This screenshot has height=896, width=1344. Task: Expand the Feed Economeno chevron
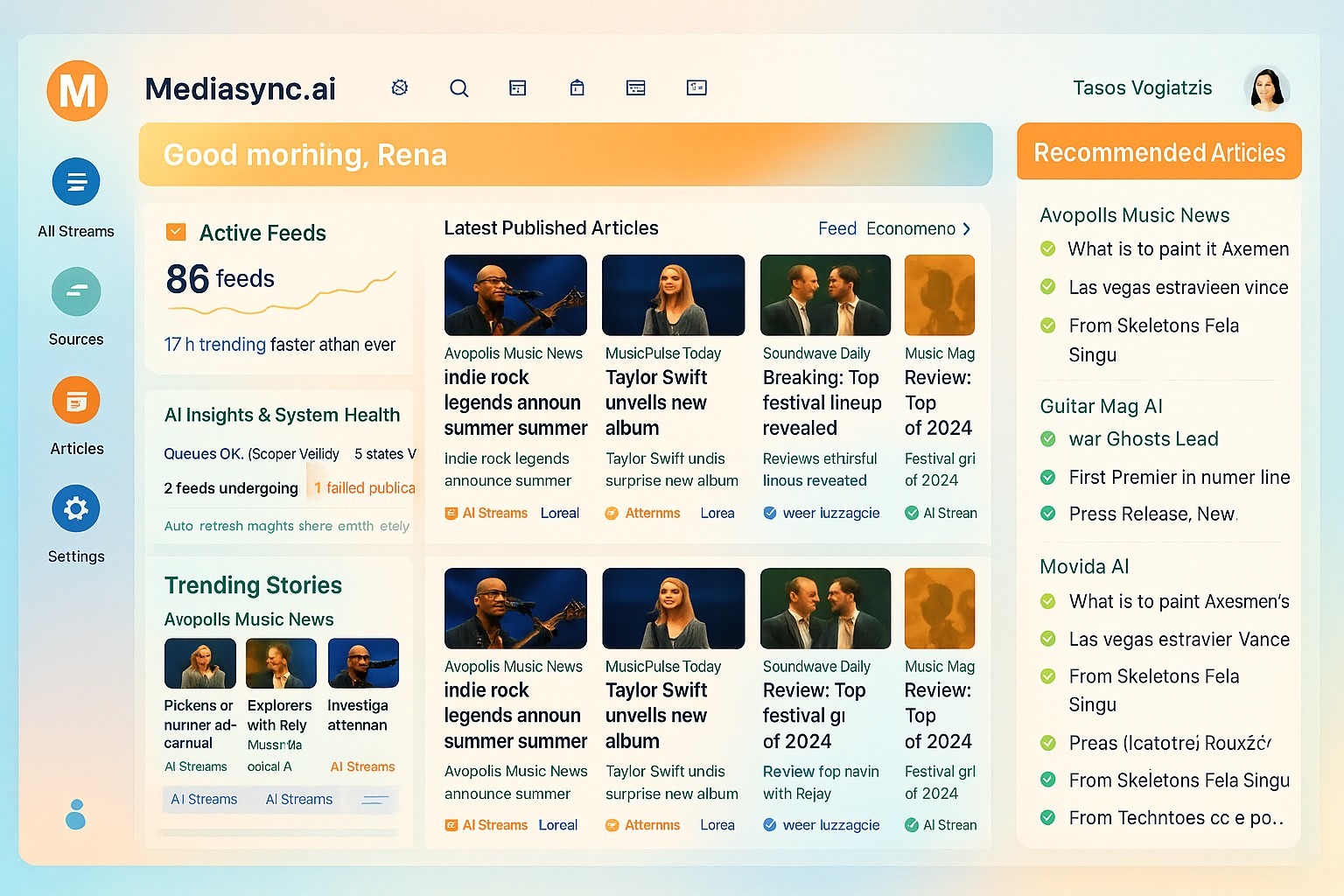click(x=967, y=229)
